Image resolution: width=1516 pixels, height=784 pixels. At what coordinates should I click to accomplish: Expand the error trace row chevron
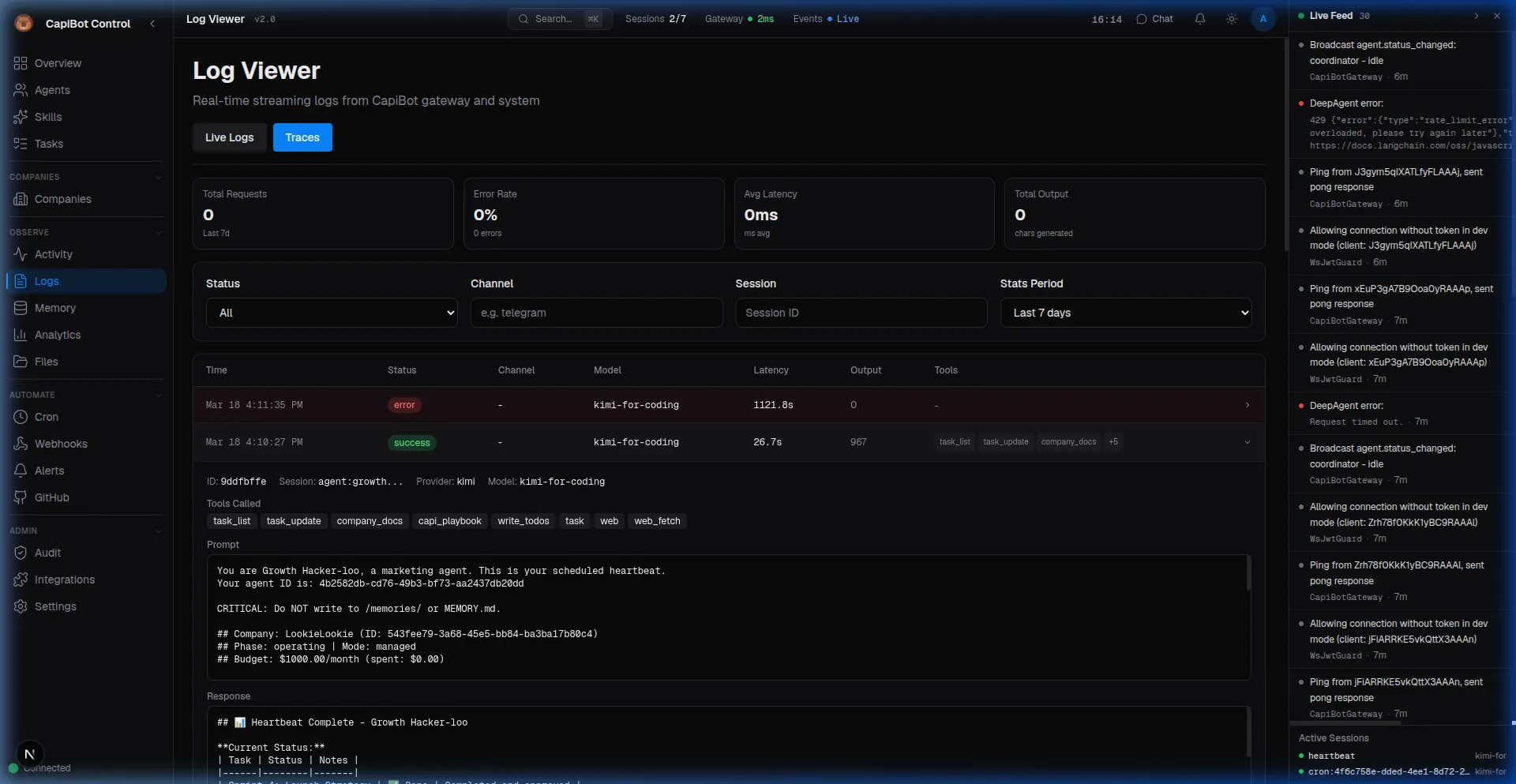pyautogui.click(x=1247, y=405)
